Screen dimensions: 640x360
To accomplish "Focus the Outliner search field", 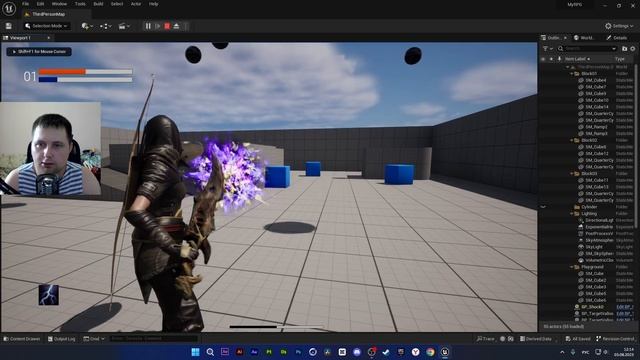I will (x=586, y=49).
